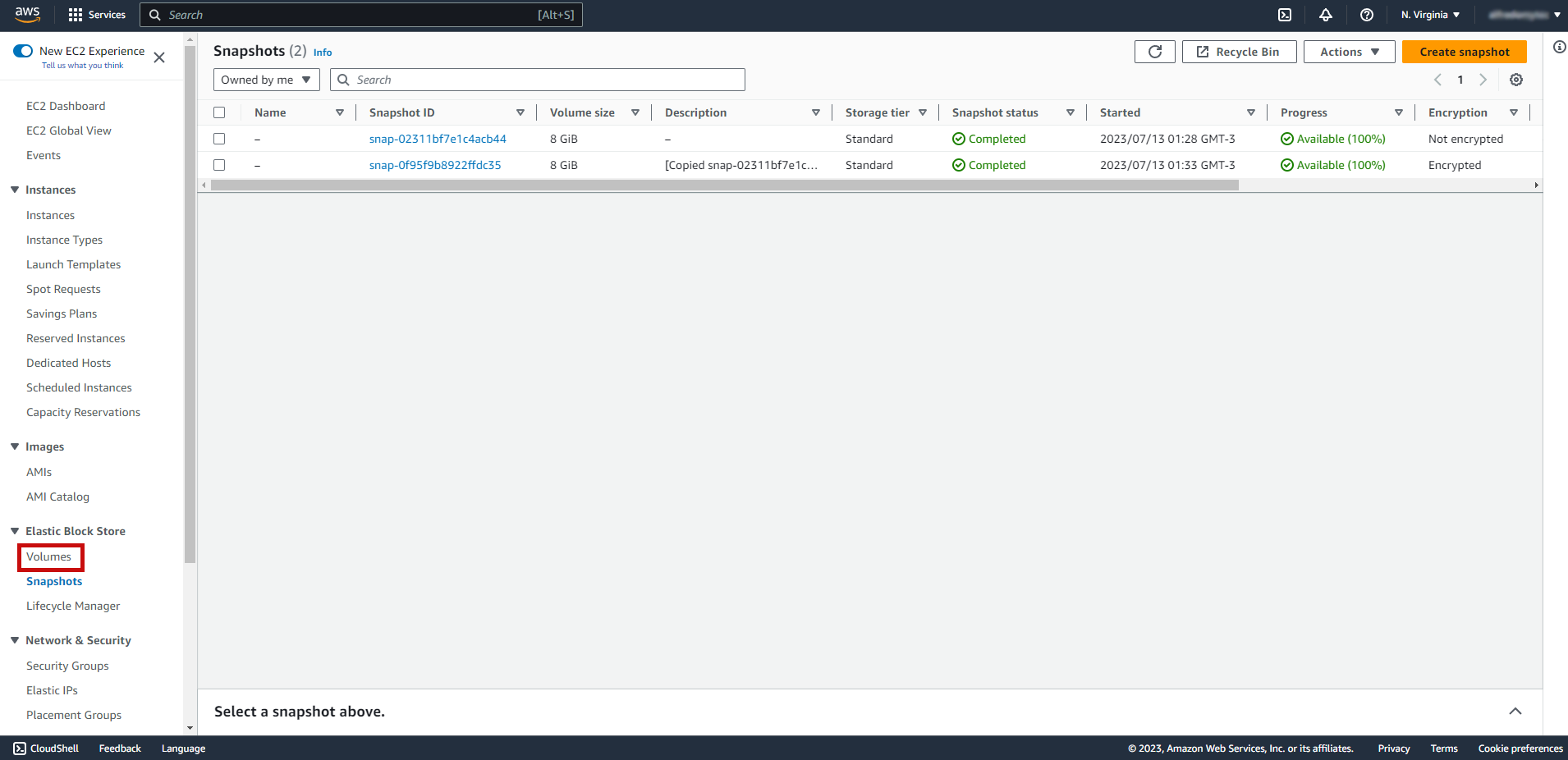Click Tell us what you think
This screenshot has width=1568, height=760.
[82, 66]
